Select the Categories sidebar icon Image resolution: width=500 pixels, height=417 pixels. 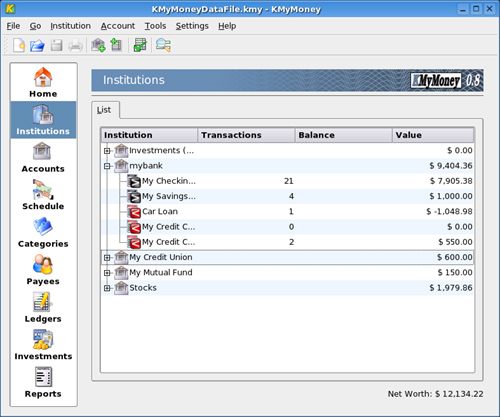pos(43,232)
